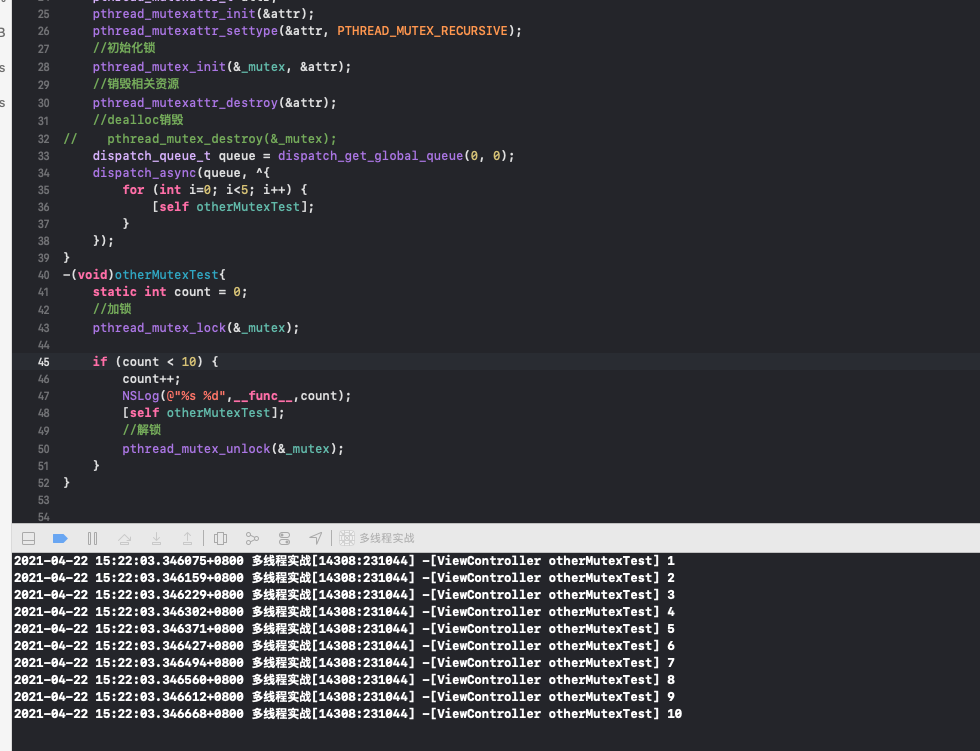This screenshot has height=751, width=980.
Task: Click the //销毁相关资源 comment
Action: coord(136,84)
